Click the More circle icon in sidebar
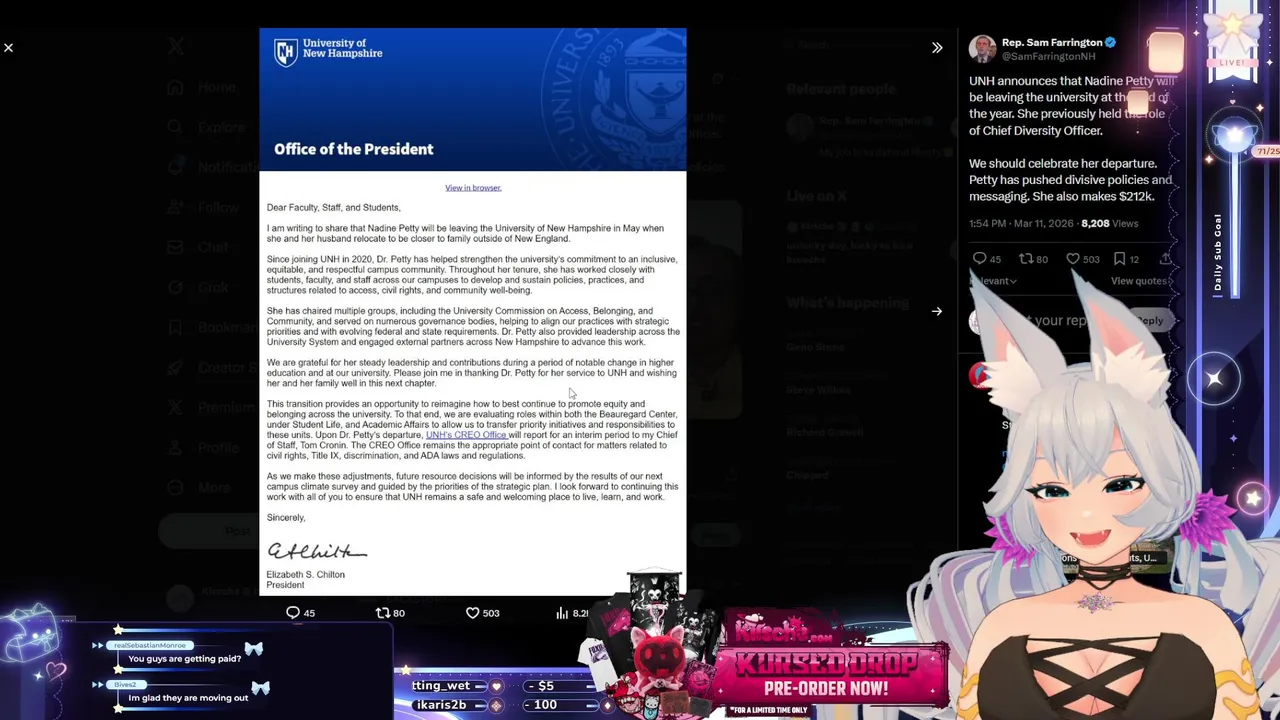 tap(176, 488)
